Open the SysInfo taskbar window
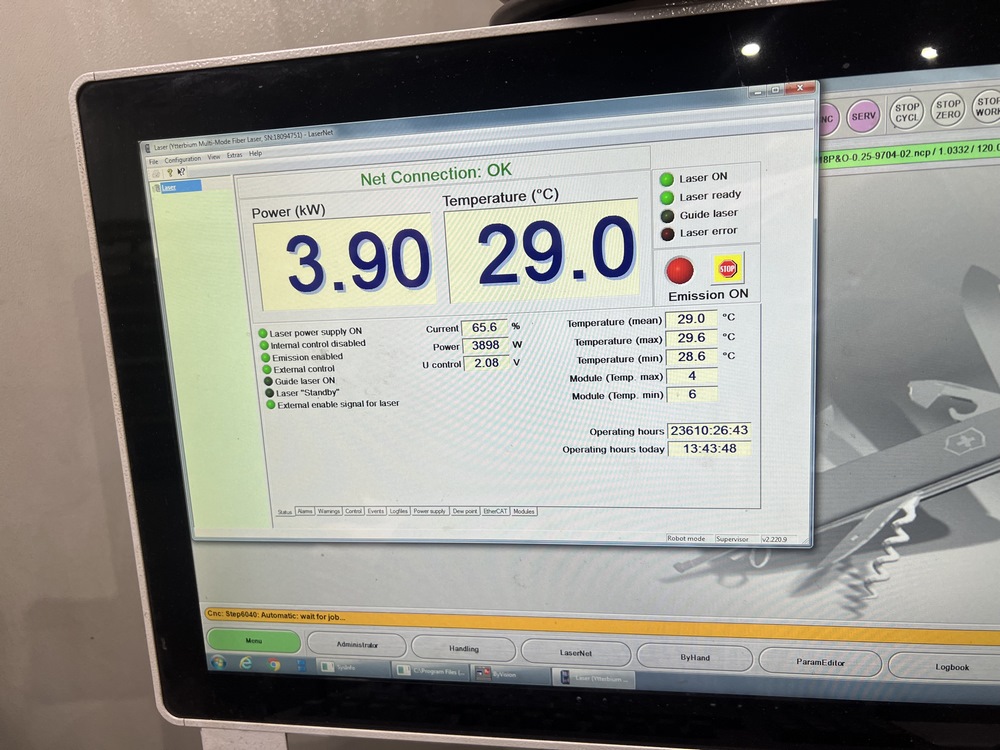1000x750 pixels. coord(352,668)
